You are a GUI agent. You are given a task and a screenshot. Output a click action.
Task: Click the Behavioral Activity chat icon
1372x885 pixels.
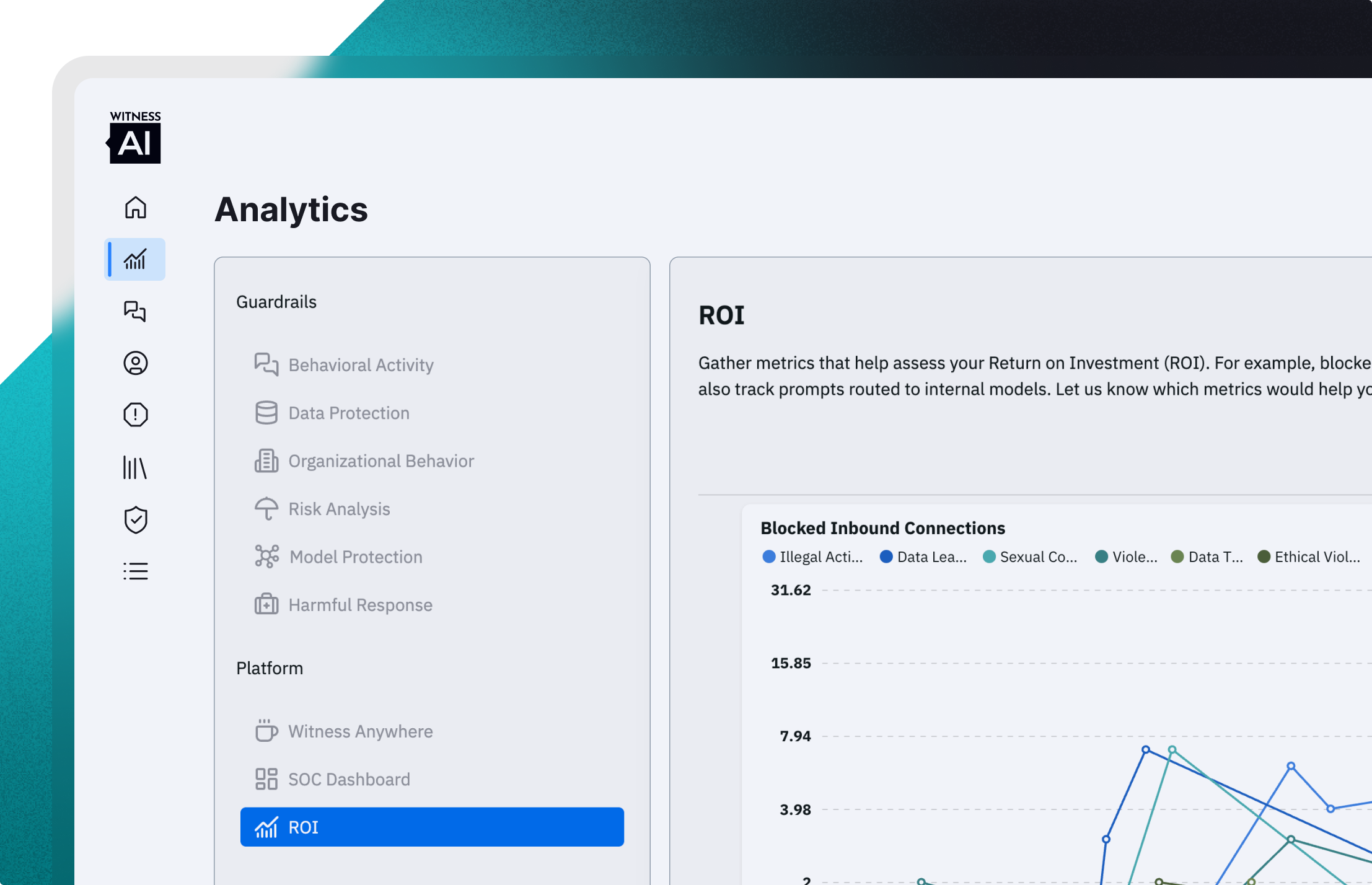pyautogui.click(x=266, y=364)
